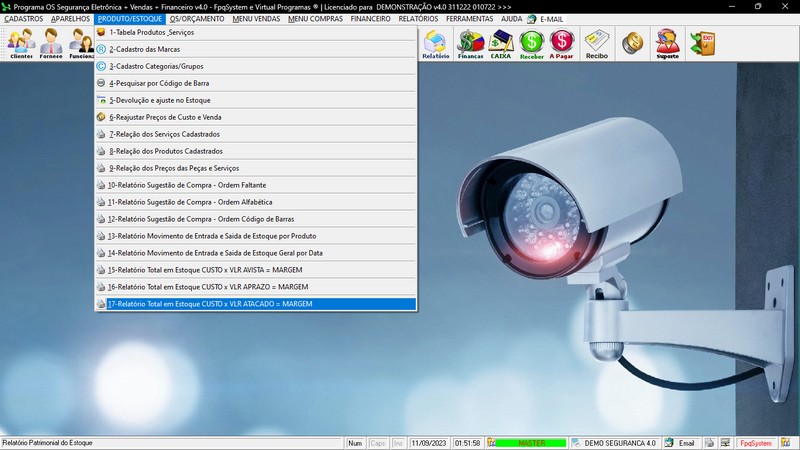Image resolution: width=800 pixels, height=450 pixels.
Task: Click the far-right status bar icon
Action: (x=786, y=443)
